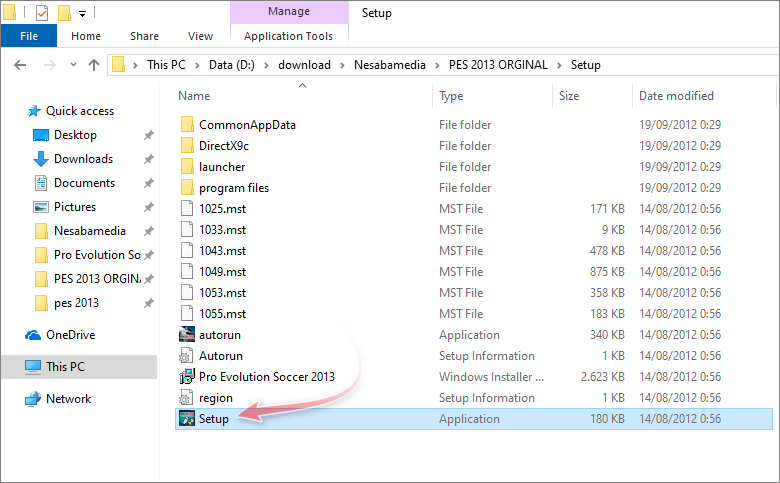Image resolution: width=780 pixels, height=483 pixels.
Task: Click the folder icon in address bar
Action: [x=118, y=65]
